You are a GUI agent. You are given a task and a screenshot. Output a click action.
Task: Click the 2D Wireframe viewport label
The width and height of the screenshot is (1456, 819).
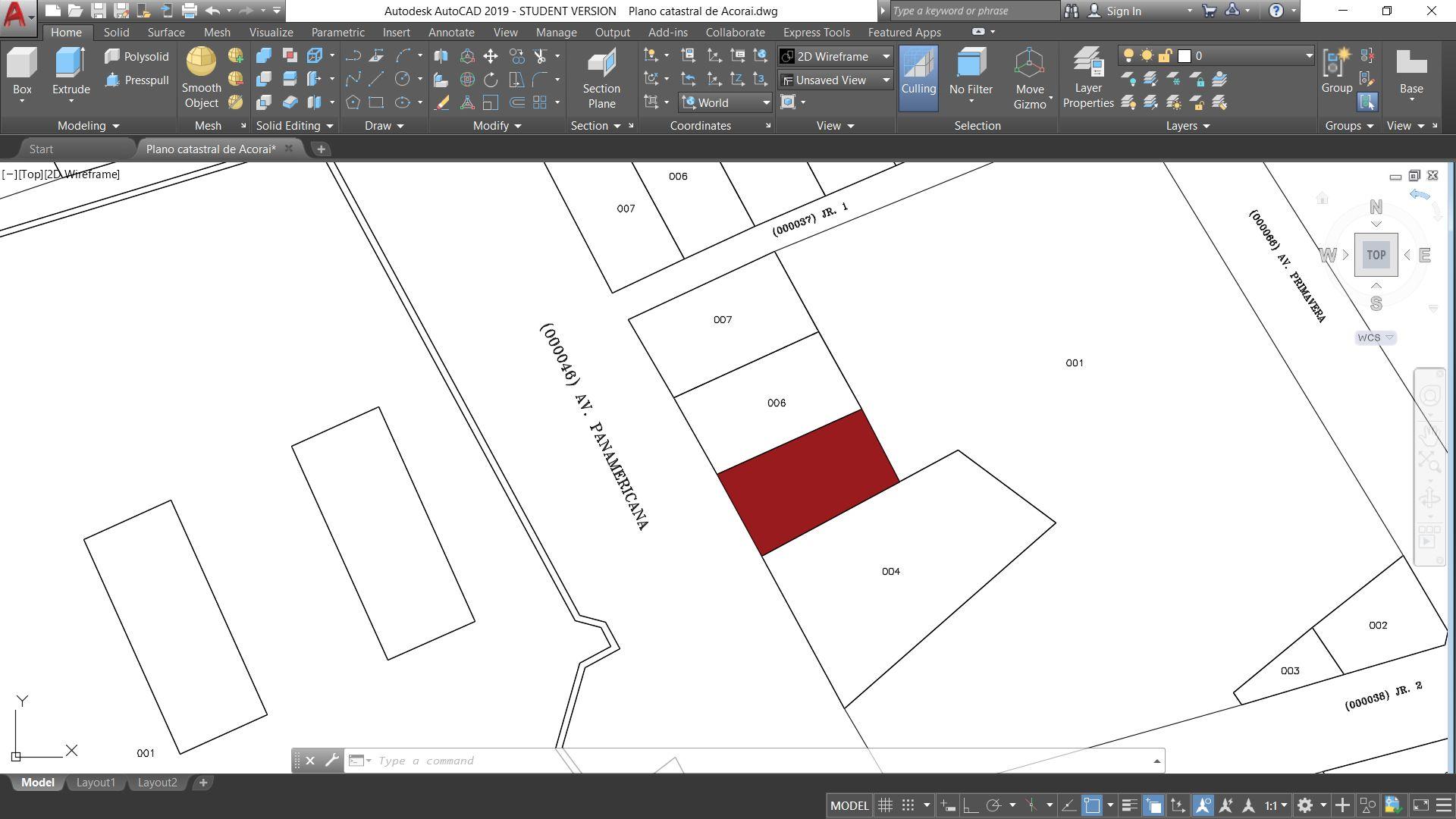coord(82,174)
